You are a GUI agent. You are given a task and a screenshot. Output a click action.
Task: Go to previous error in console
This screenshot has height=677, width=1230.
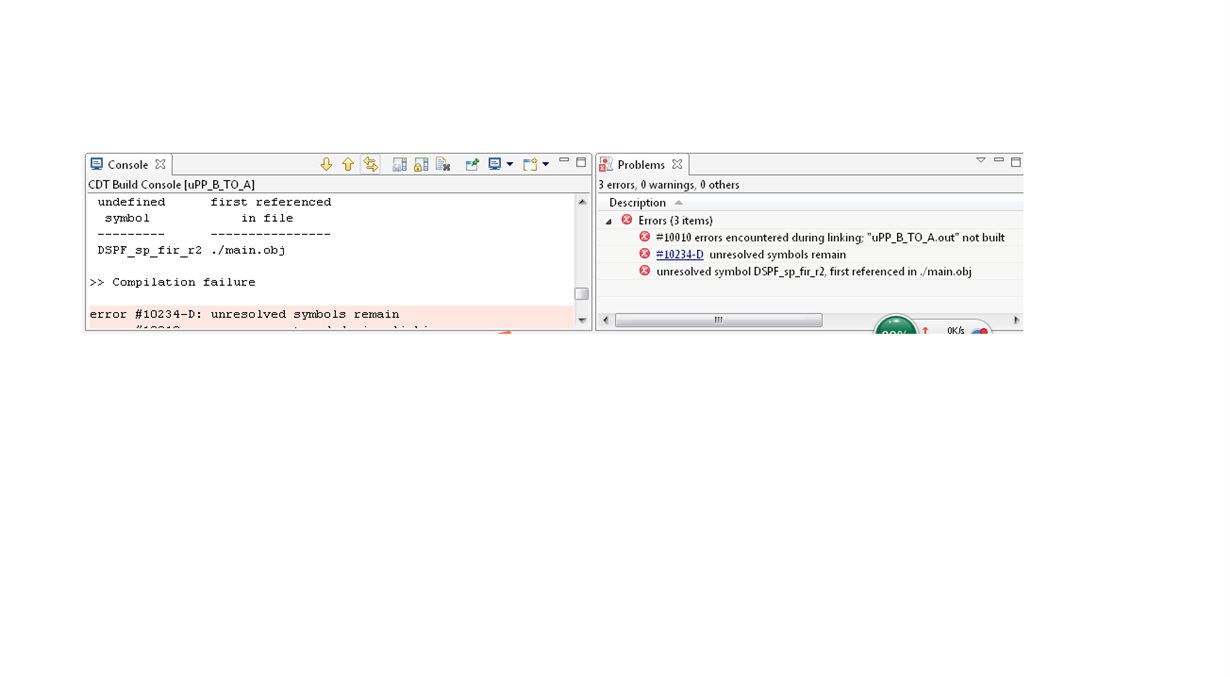348,164
